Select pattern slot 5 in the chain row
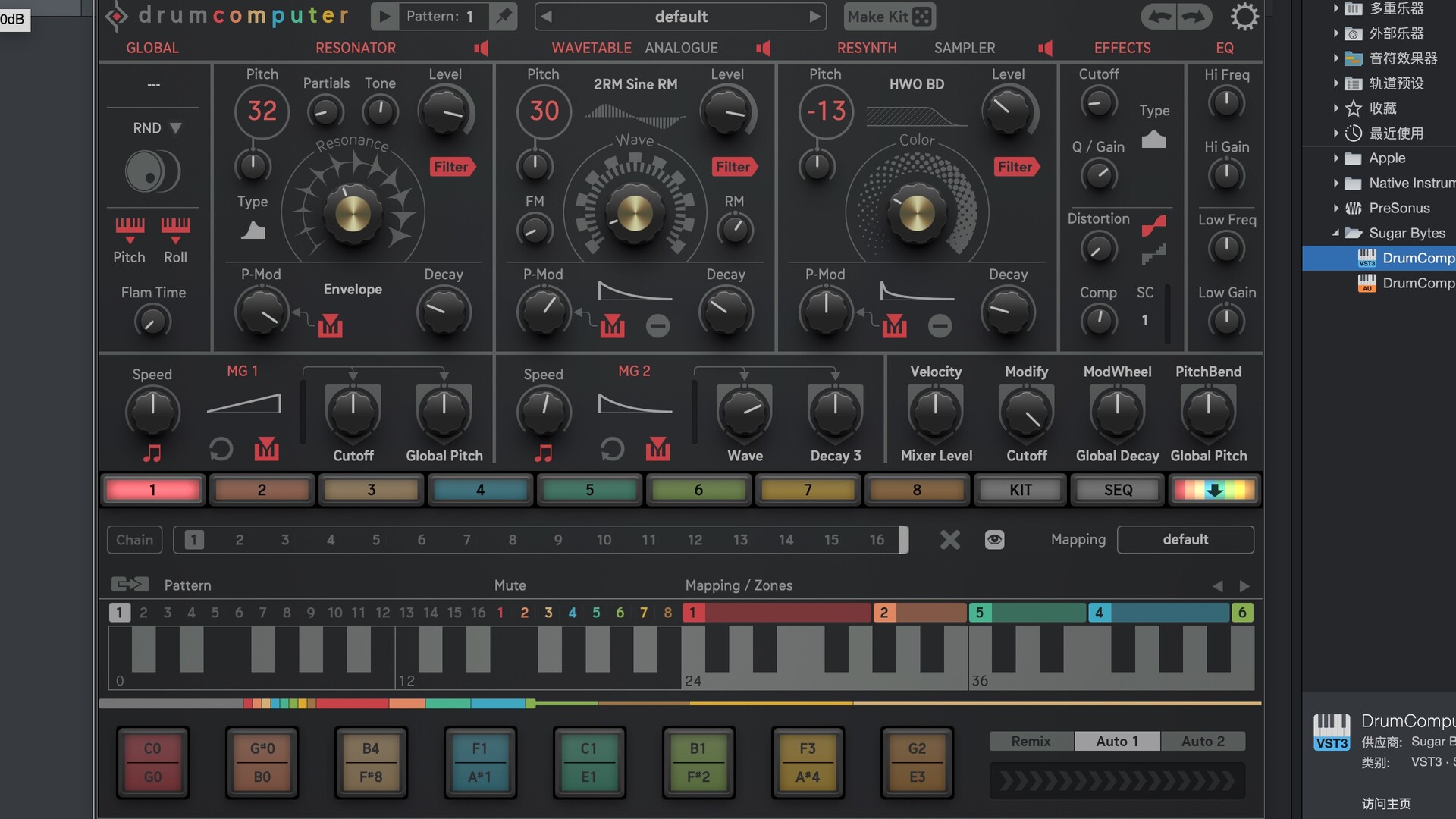The image size is (1456, 819). pyautogui.click(x=376, y=540)
